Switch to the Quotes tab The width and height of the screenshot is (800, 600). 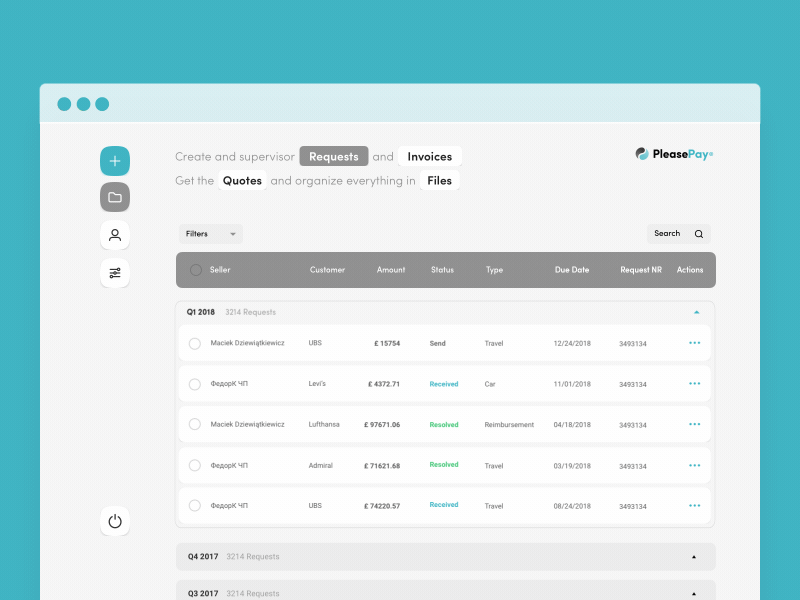pyautogui.click(x=243, y=180)
